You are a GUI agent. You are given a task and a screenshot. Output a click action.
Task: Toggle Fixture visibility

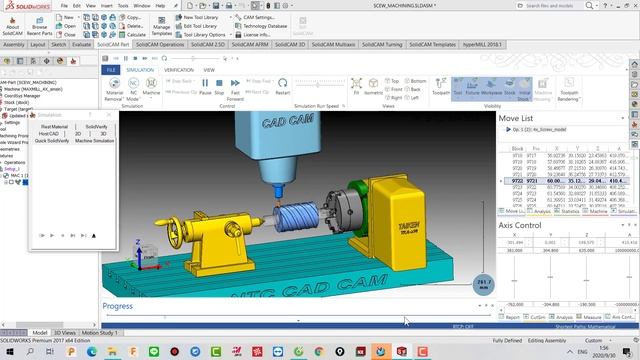coord(472,87)
